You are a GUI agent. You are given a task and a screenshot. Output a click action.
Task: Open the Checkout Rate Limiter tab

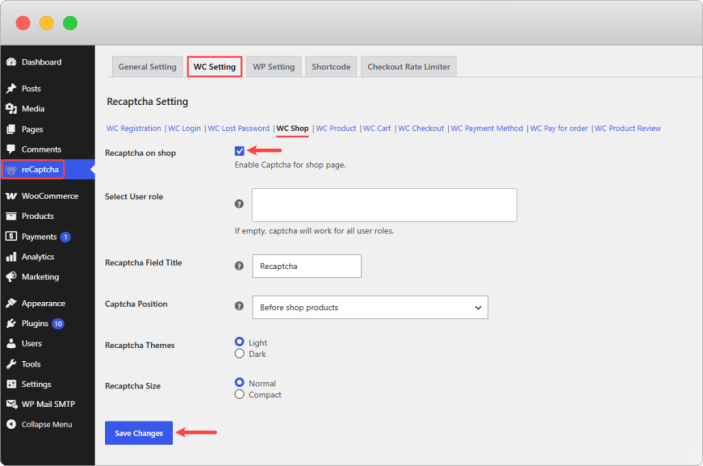coord(408,67)
